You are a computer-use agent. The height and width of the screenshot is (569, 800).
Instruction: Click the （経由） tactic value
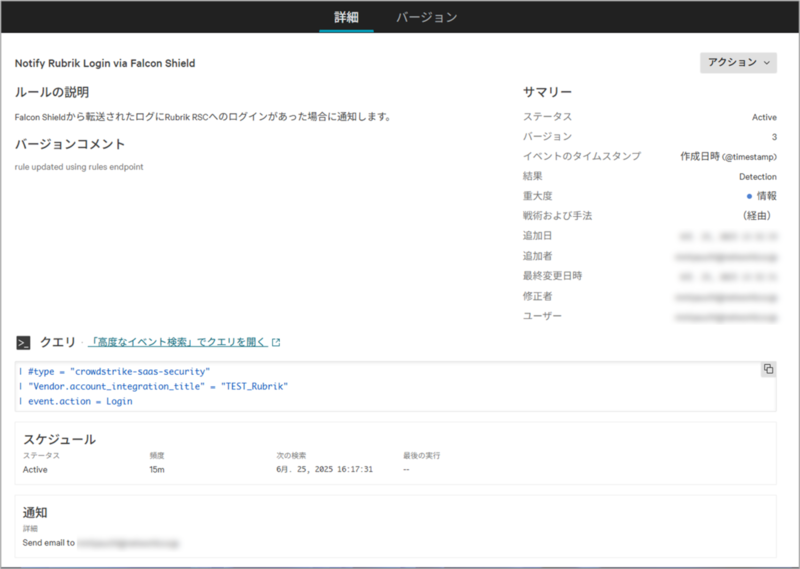point(757,216)
